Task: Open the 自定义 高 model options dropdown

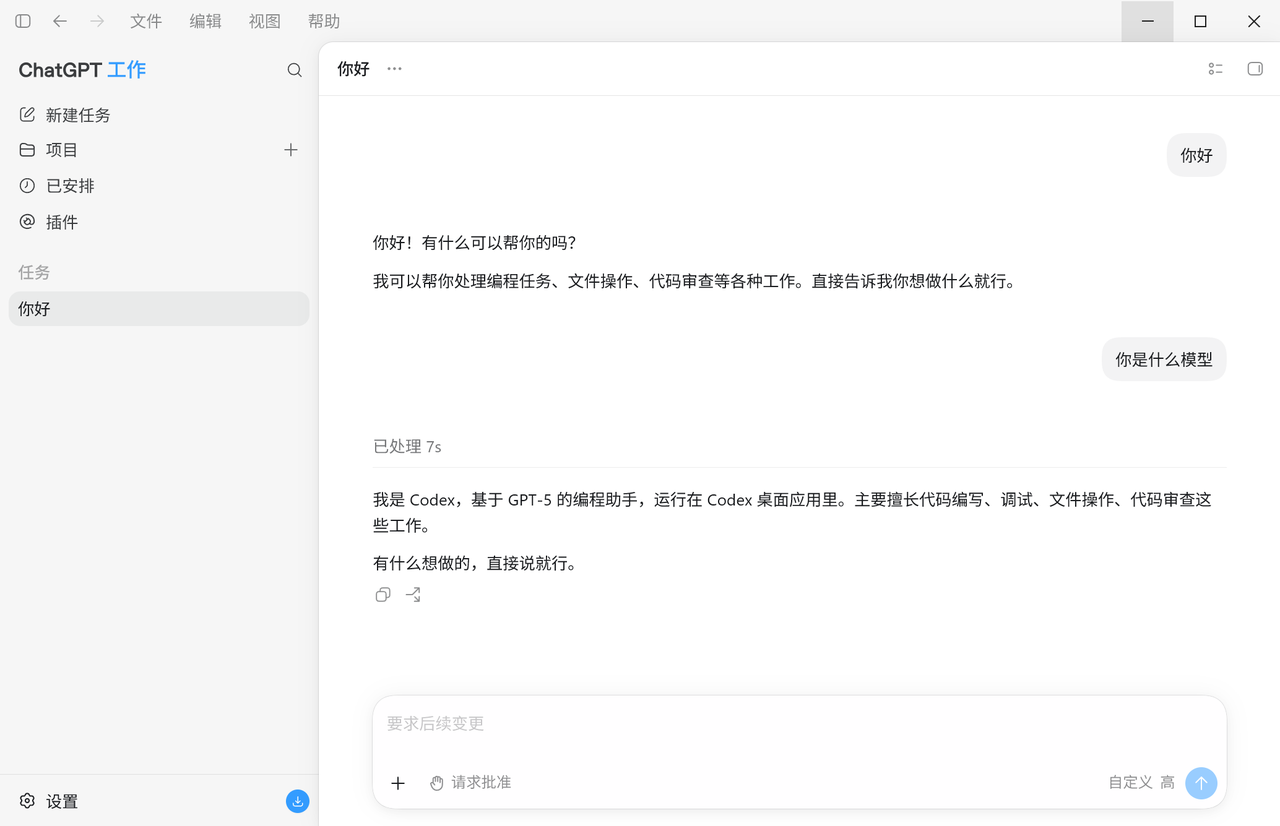Action: click(1141, 782)
